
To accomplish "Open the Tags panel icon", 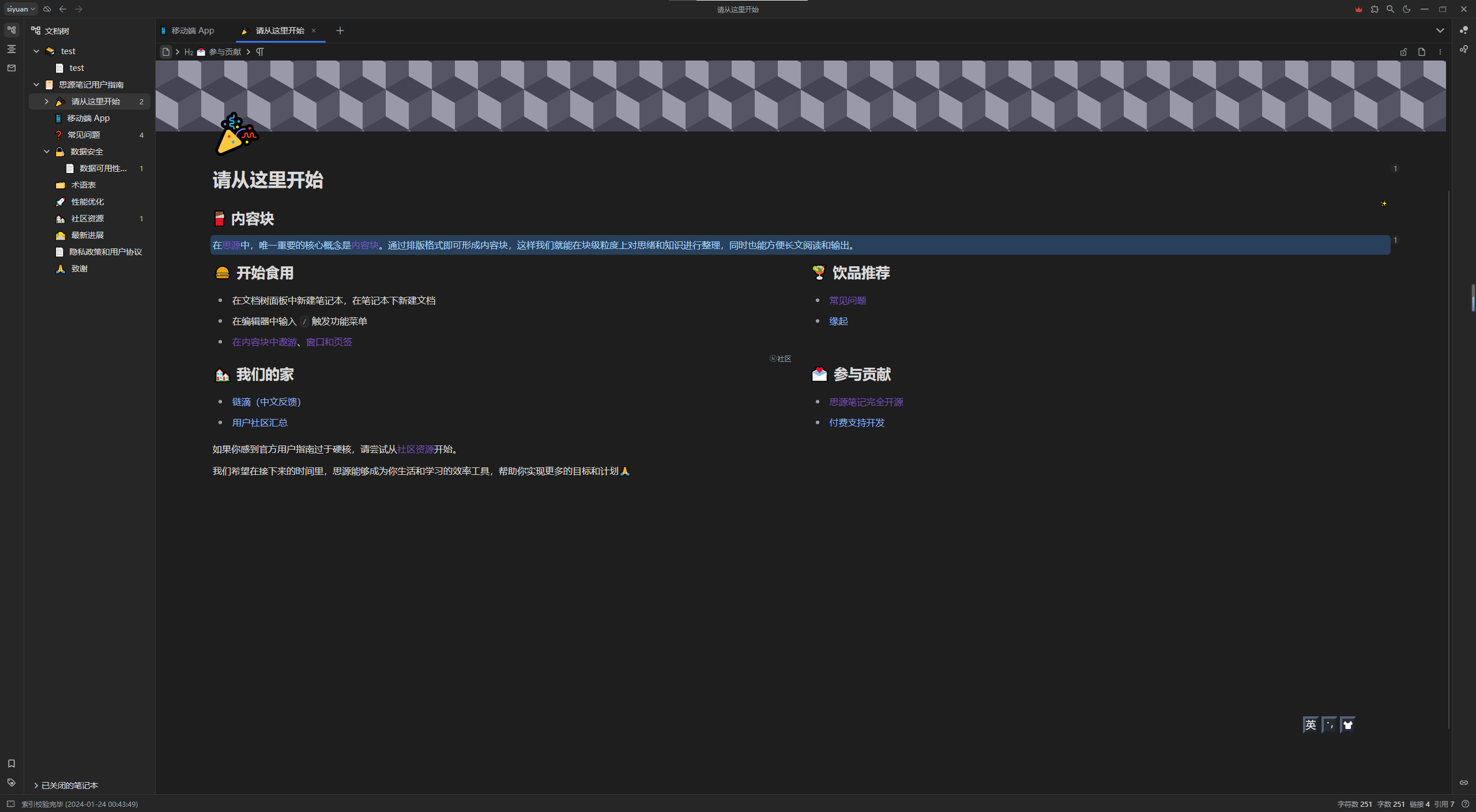I will coord(12,783).
